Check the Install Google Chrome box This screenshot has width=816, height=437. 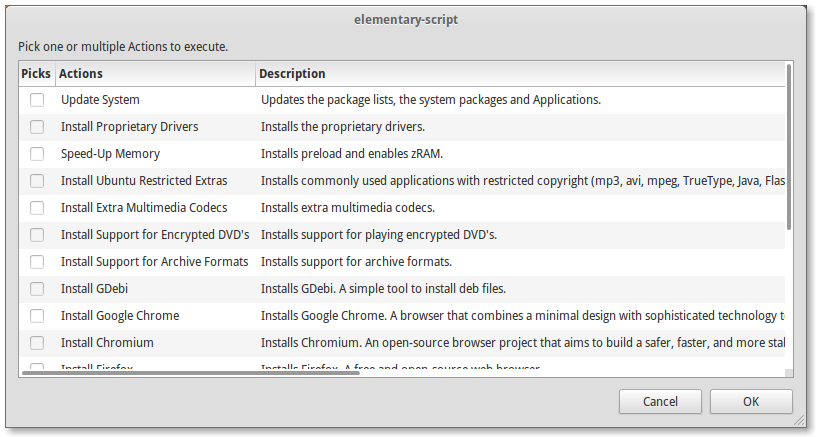37,316
